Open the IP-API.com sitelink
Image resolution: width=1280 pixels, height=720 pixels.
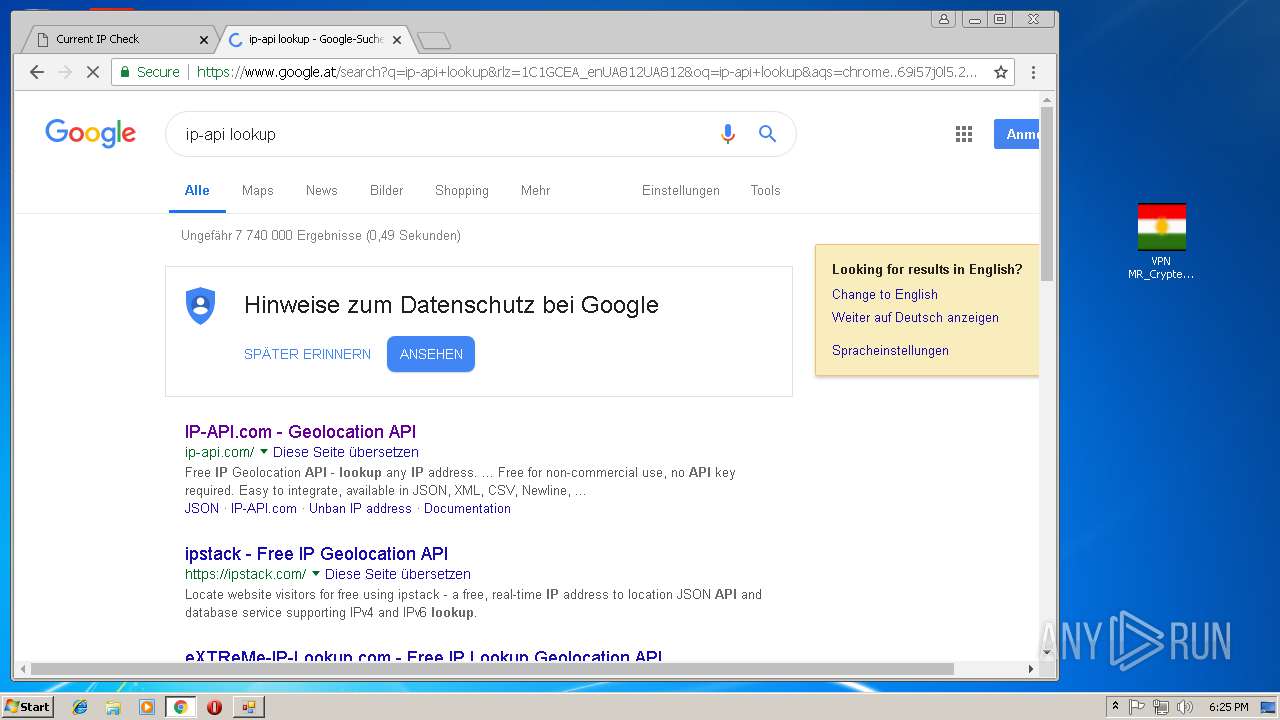[264, 508]
